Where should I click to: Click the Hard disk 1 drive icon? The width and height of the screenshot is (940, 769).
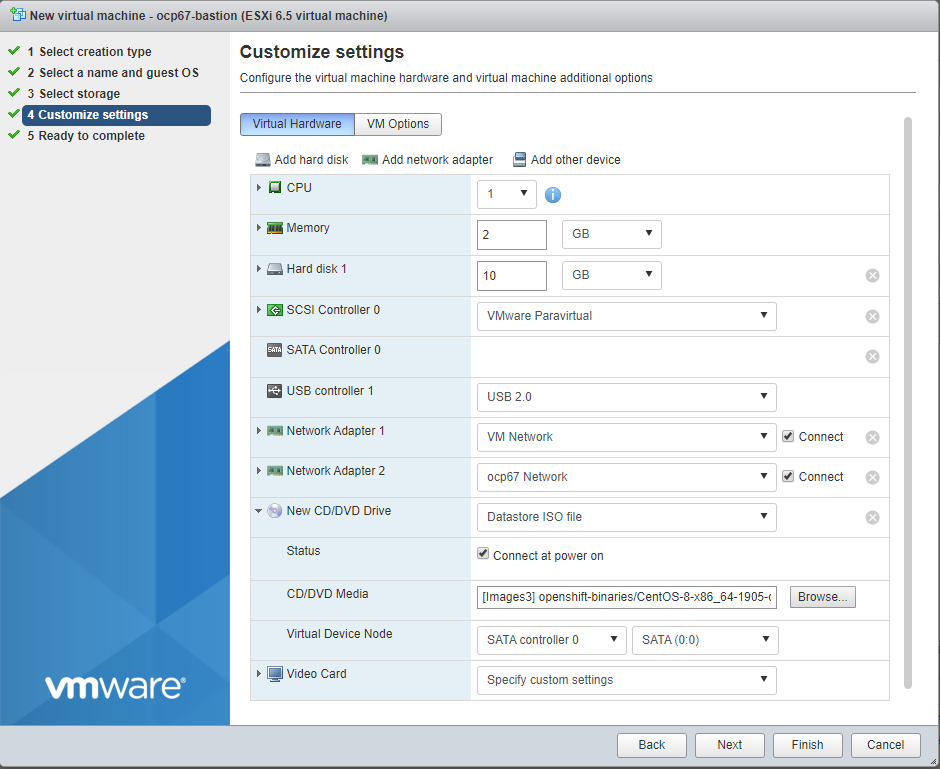point(275,269)
